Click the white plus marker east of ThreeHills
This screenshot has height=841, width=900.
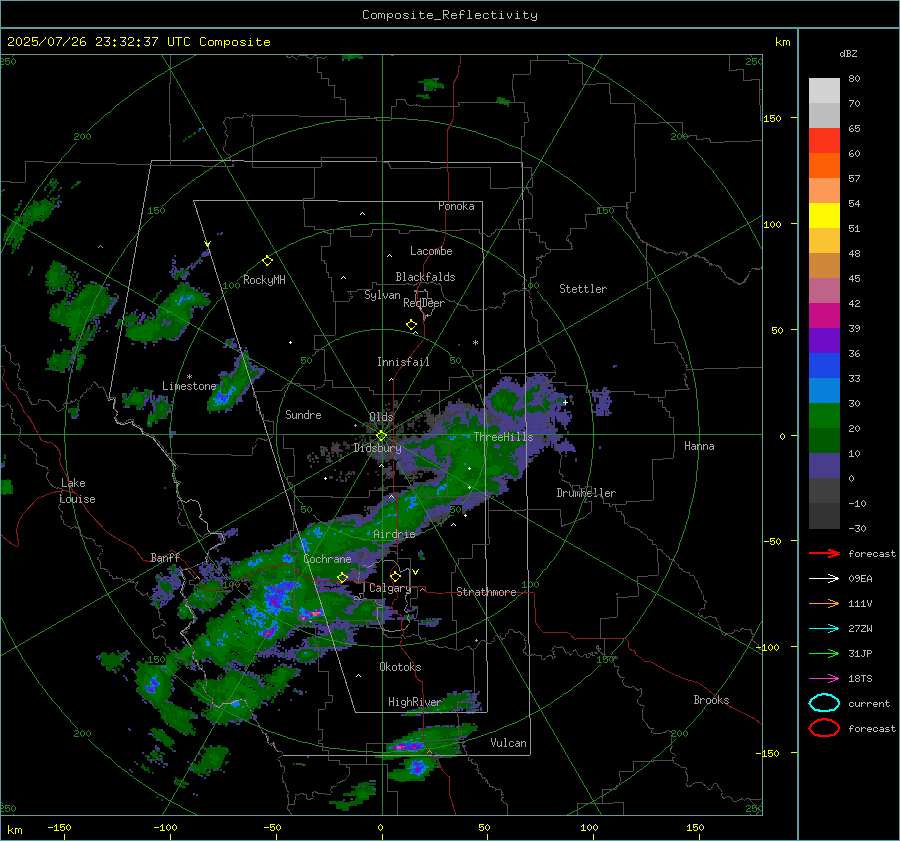(x=565, y=402)
